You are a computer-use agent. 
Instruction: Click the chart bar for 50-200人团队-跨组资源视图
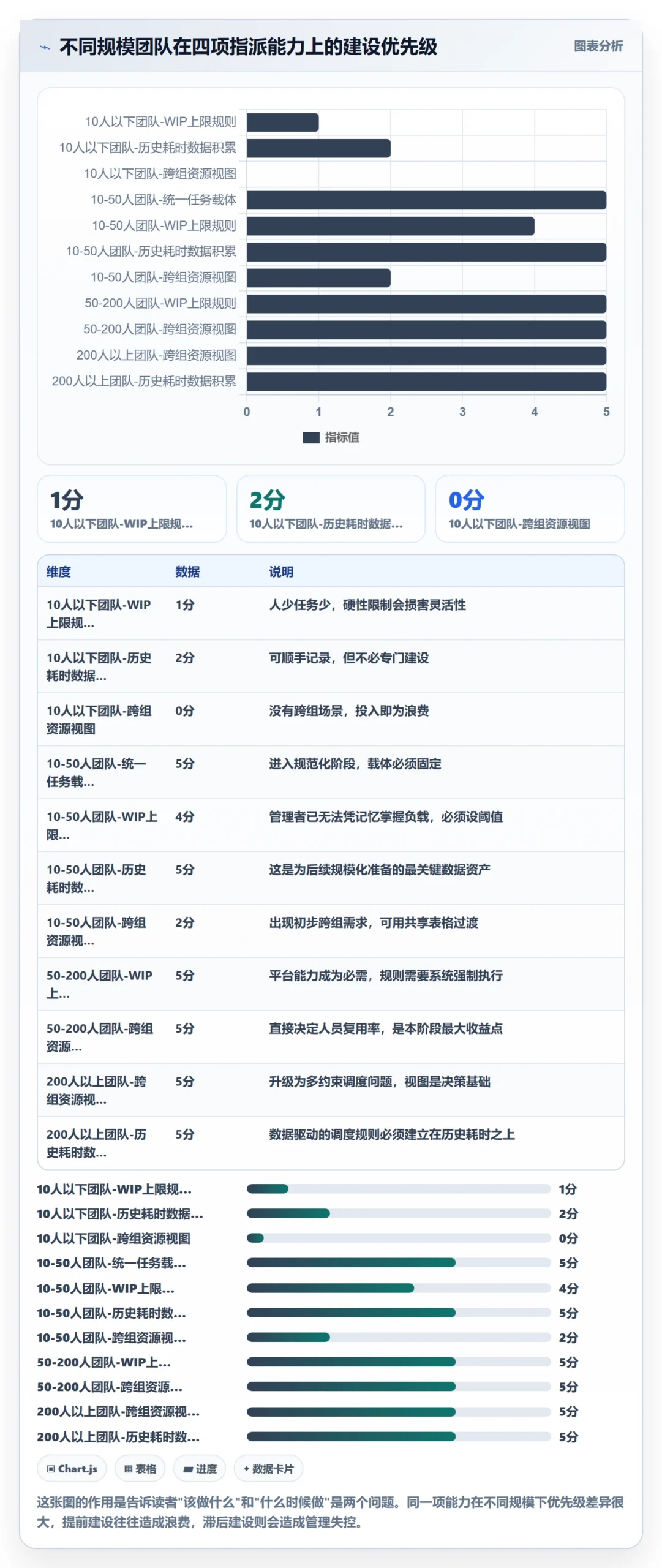pyautogui.click(x=427, y=330)
